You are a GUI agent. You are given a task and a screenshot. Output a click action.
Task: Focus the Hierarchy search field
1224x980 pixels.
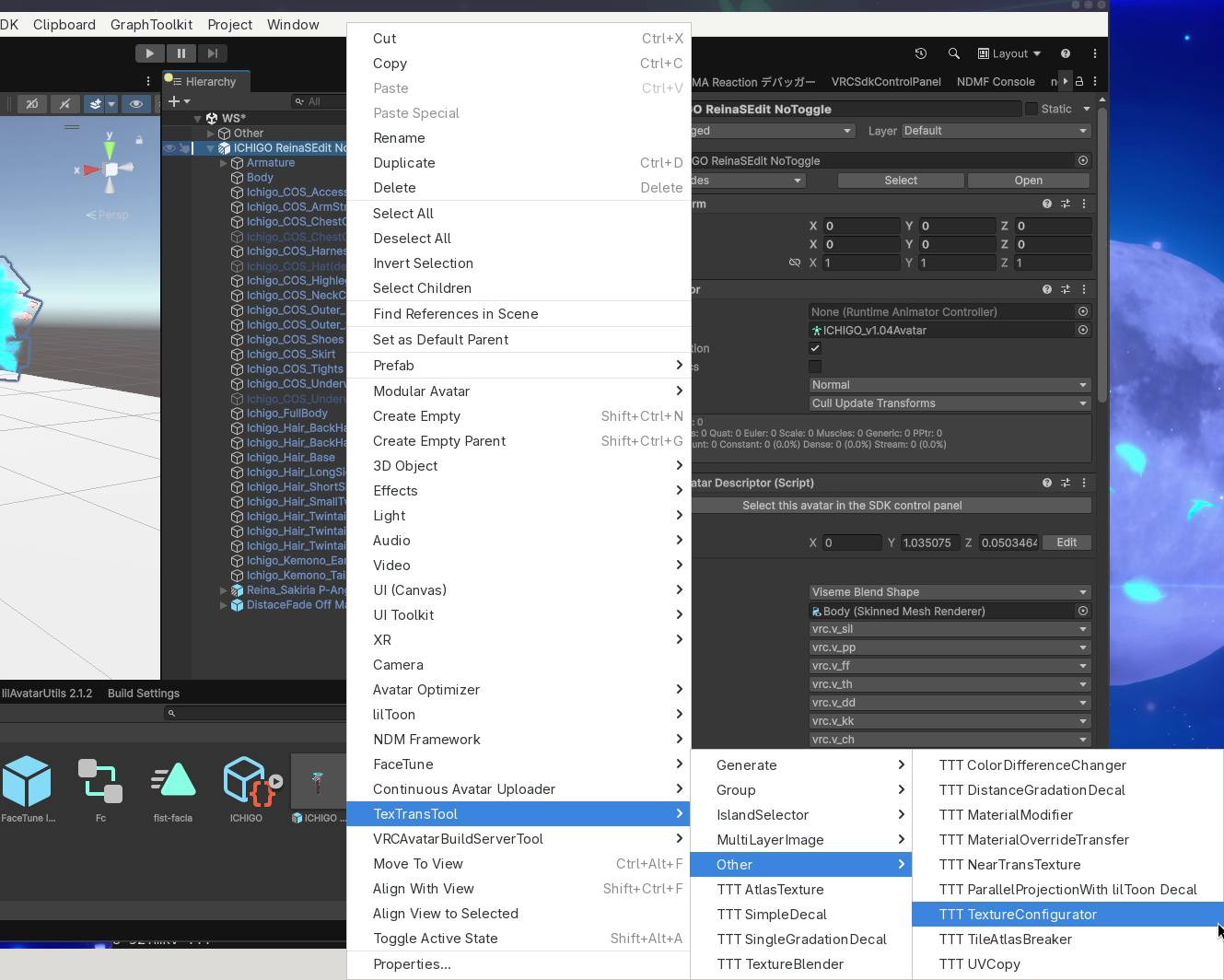[x=318, y=101]
